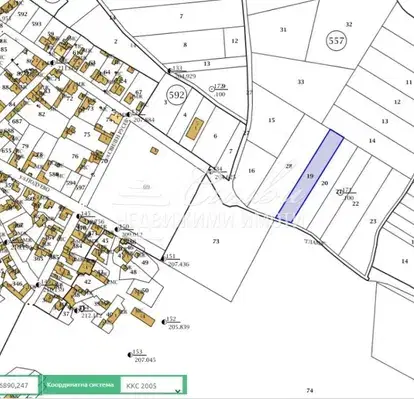The height and width of the screenshot is (399, 414).
Task: Select parcel 6 beside the orange building
Action: click(x=215, y=136)
